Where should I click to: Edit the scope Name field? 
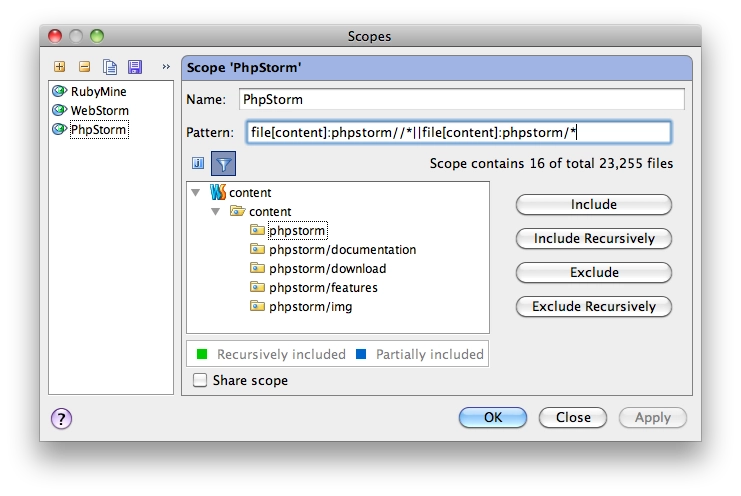(x=461, y=99)
